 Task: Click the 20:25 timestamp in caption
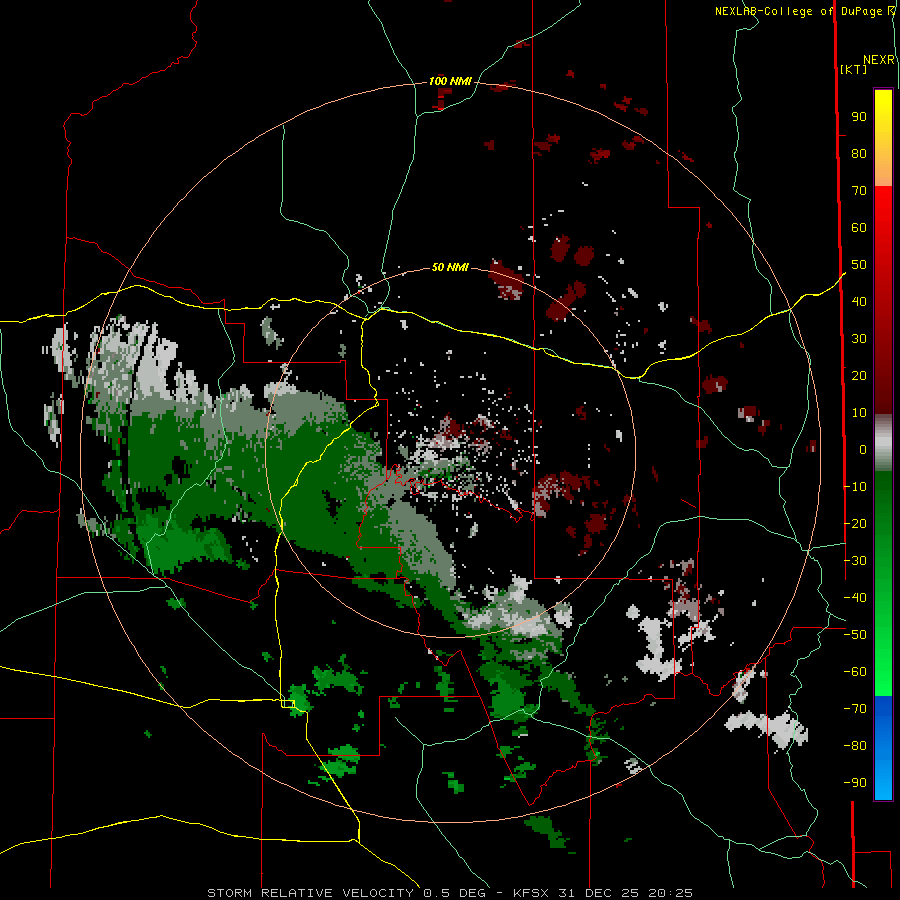coord(670,893)
